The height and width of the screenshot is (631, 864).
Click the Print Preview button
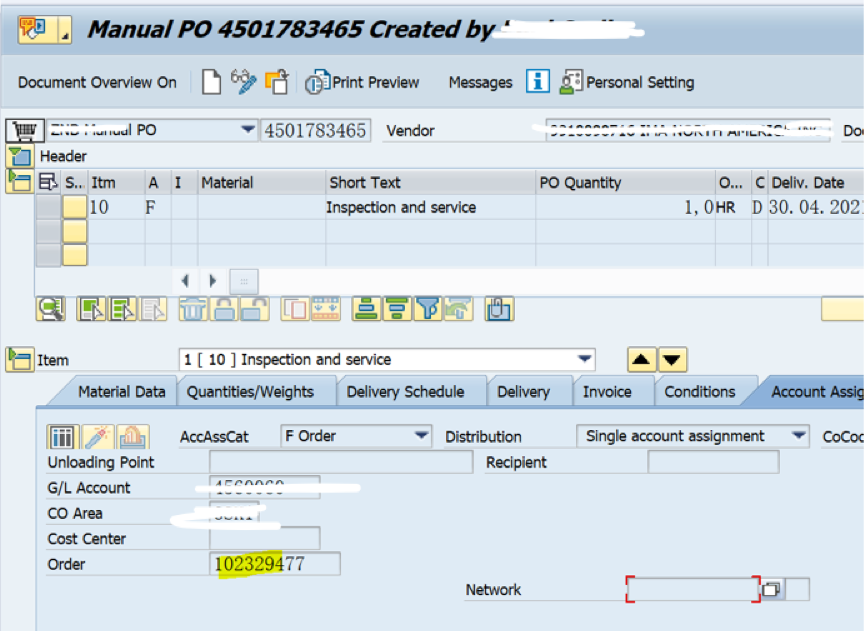click(x=363, y=83)
